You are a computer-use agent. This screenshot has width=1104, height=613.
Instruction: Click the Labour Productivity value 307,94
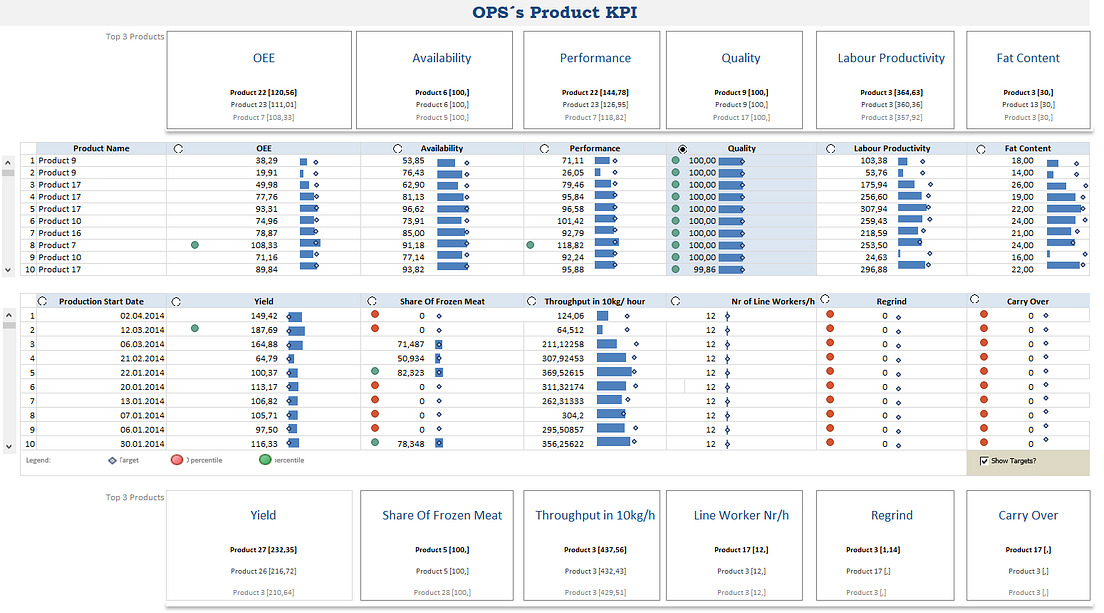(874, 209)
